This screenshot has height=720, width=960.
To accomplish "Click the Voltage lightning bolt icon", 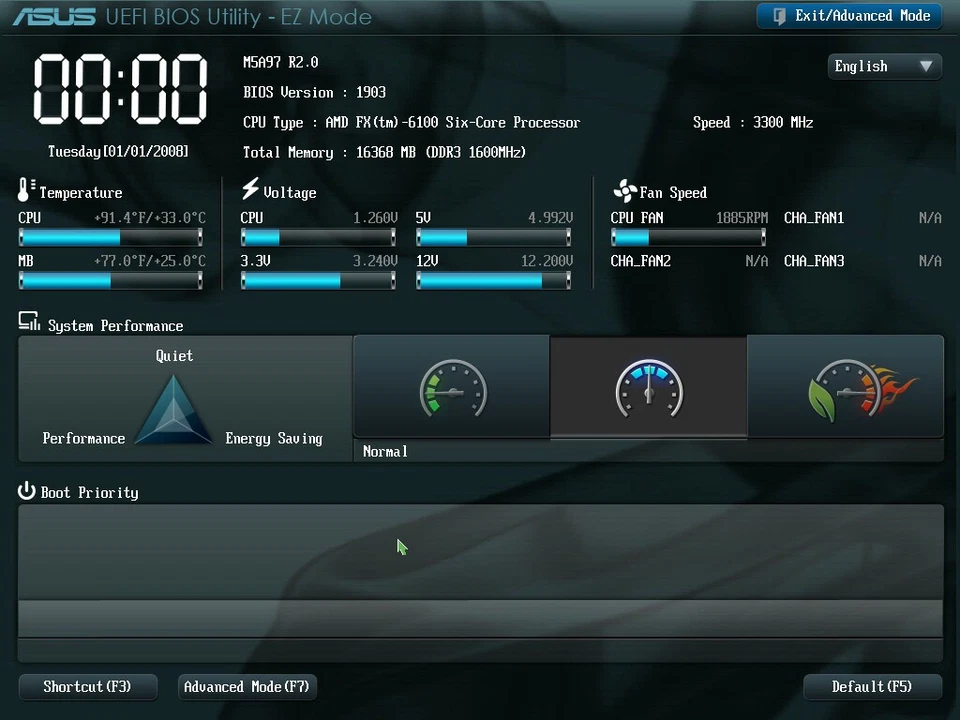I will 249,189.
